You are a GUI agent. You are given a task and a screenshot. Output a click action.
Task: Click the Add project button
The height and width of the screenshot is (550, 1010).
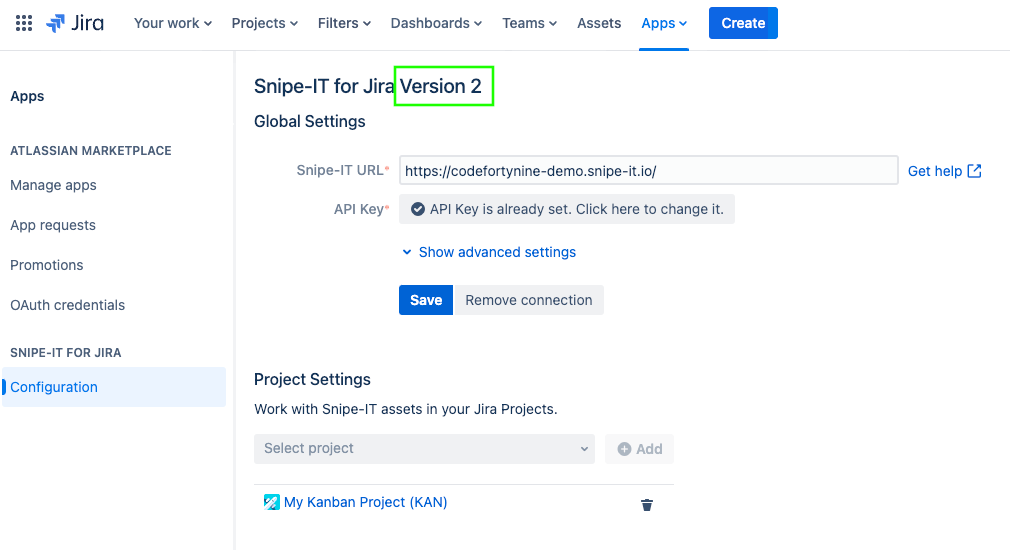click(x=640, y=449)
